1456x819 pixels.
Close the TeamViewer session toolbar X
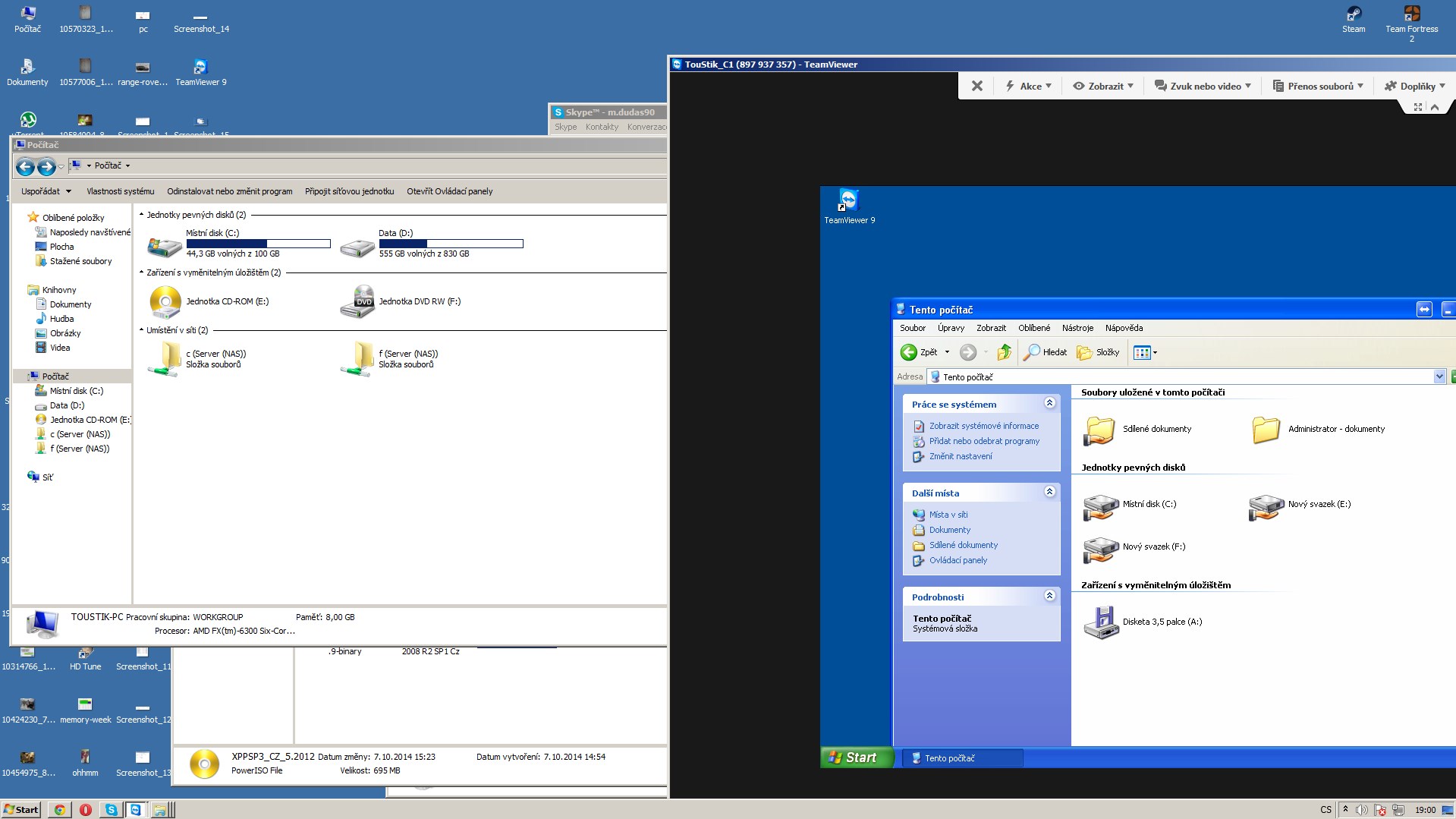pyautogui.click(x=977, y=87)
